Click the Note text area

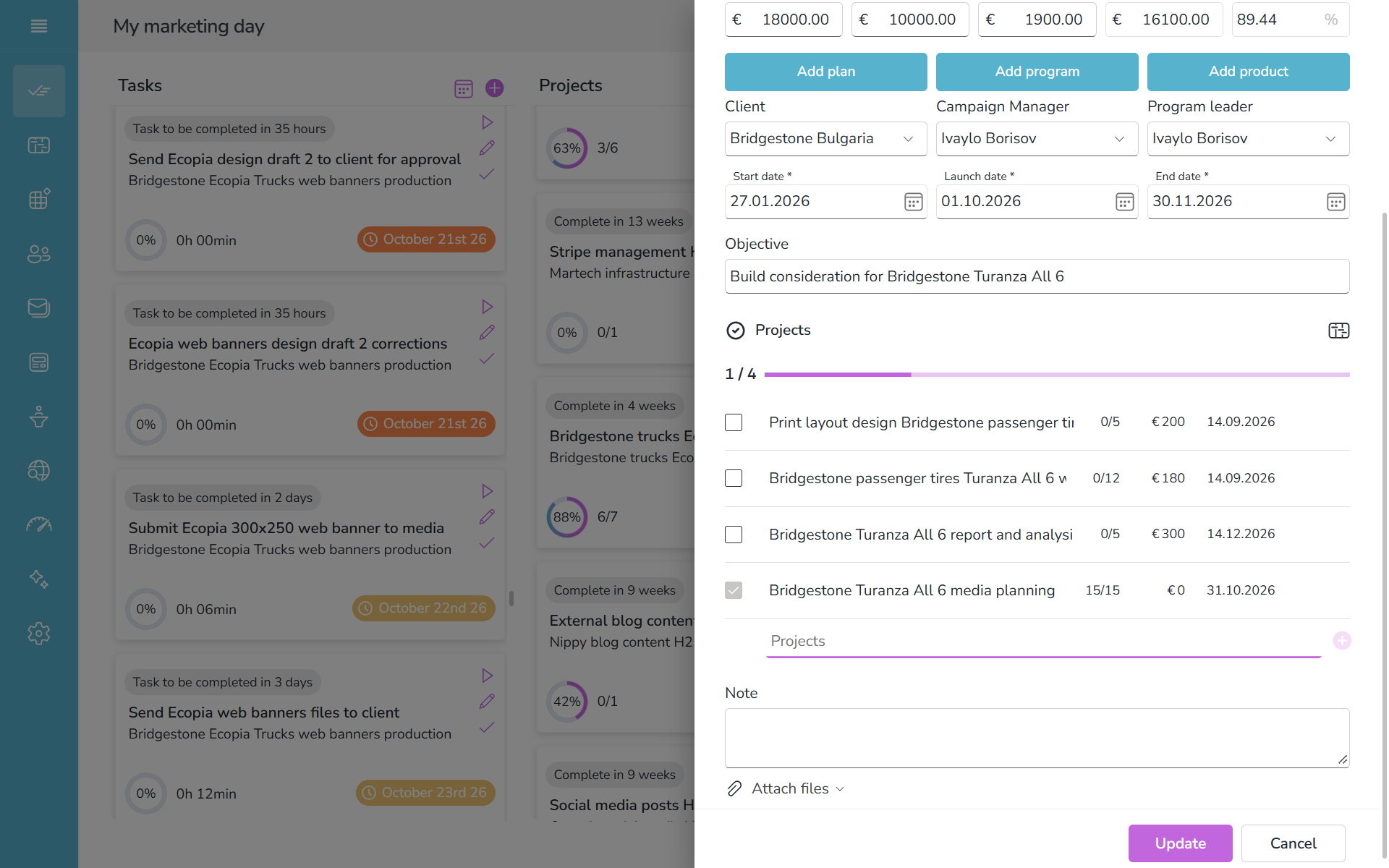point(1037,738)
